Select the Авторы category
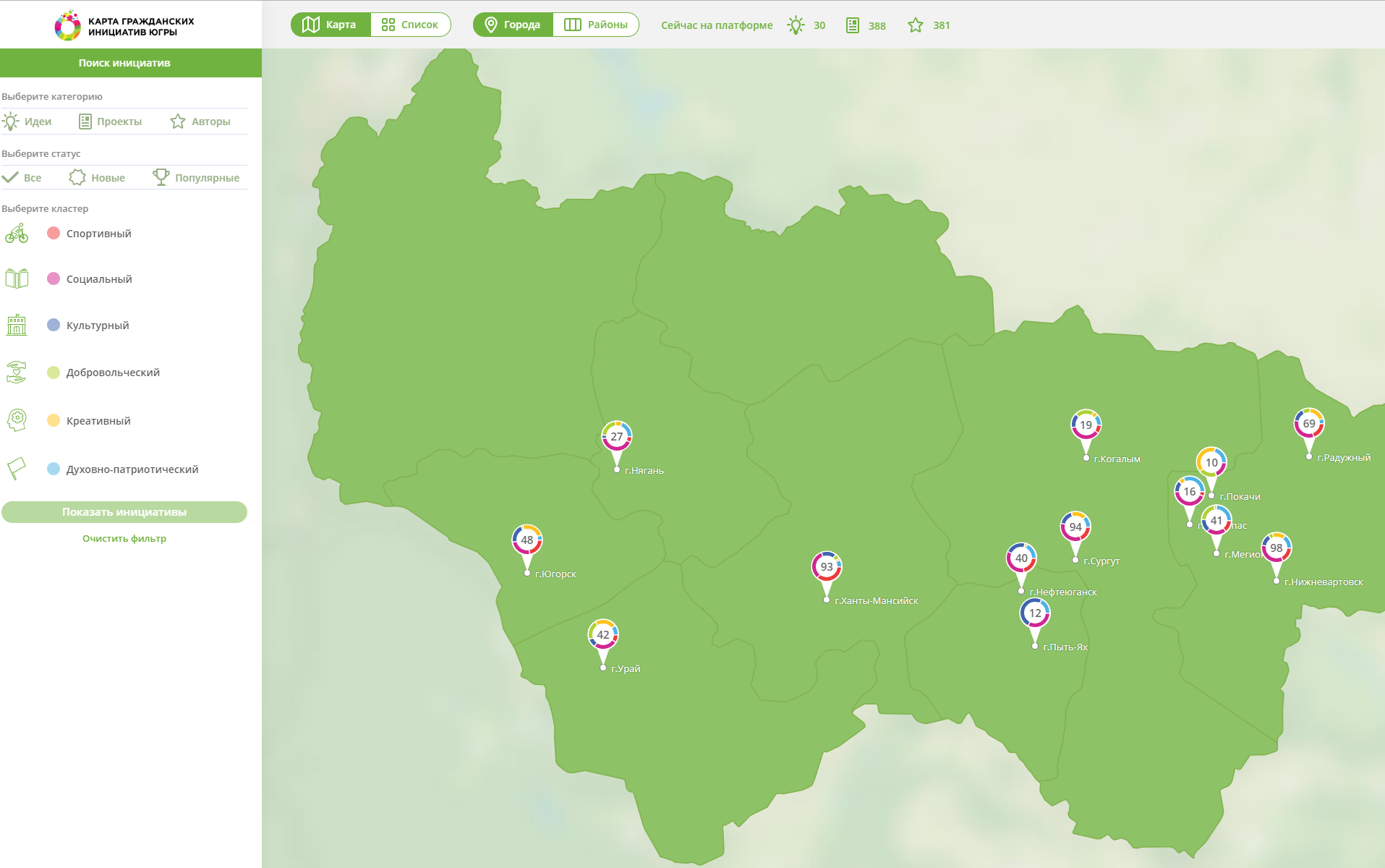 click(x=200, y=122)
